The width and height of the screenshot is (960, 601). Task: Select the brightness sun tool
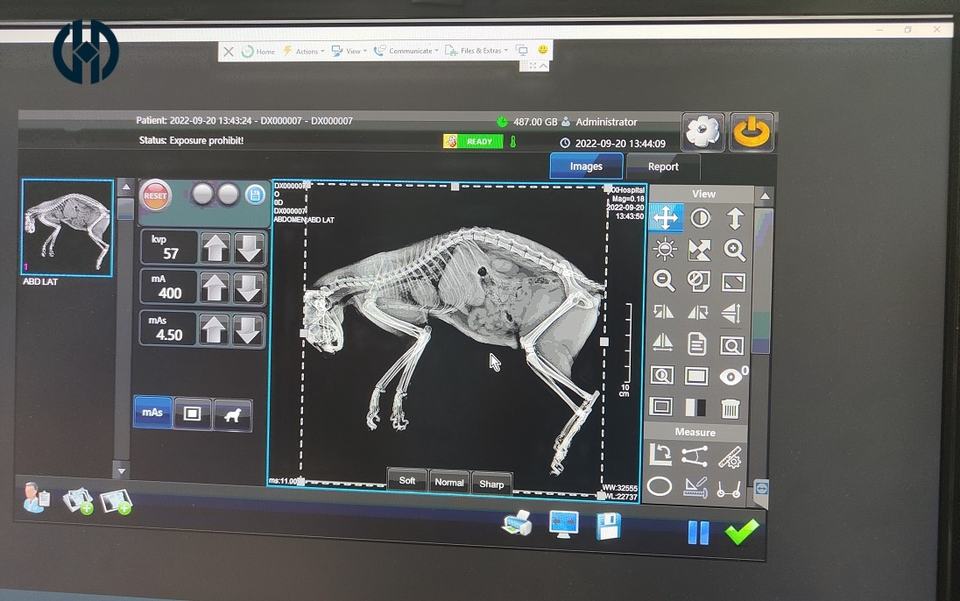665,249
